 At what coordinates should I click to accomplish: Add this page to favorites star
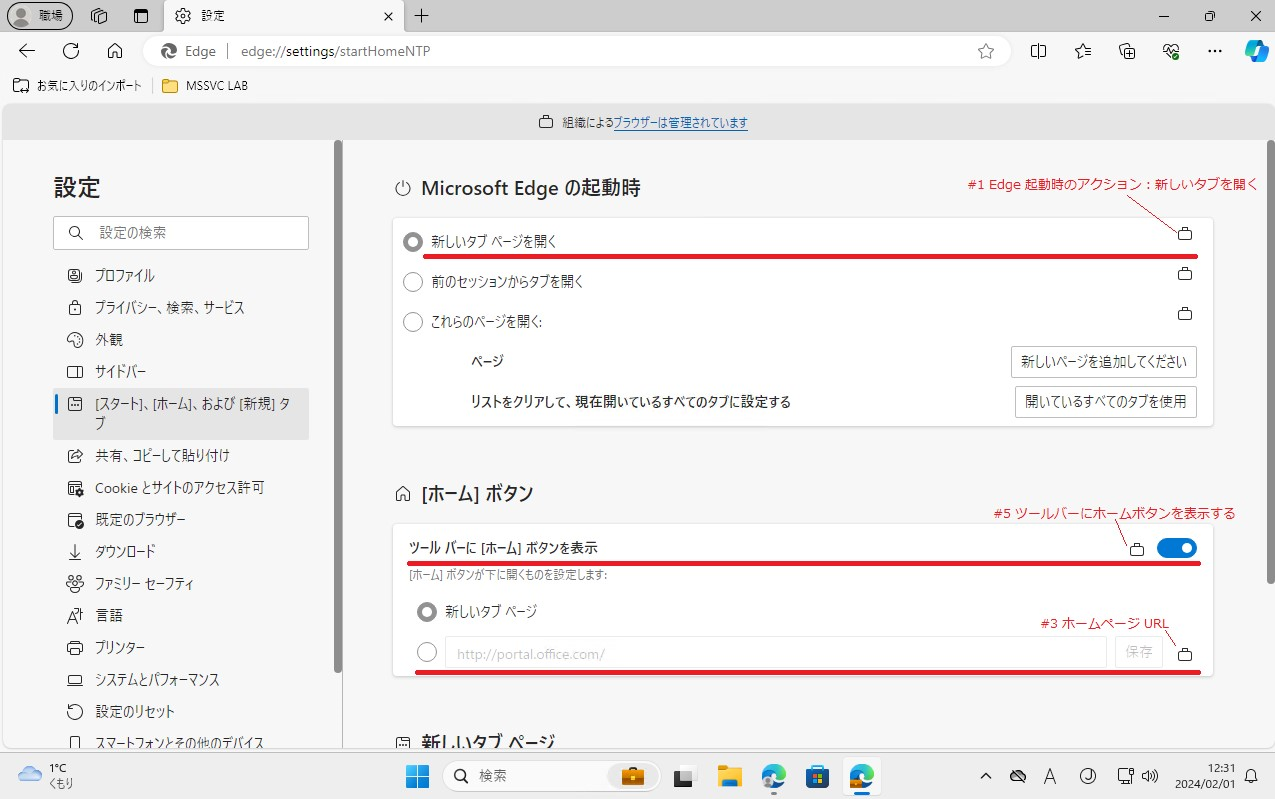(x=986, y=51)
